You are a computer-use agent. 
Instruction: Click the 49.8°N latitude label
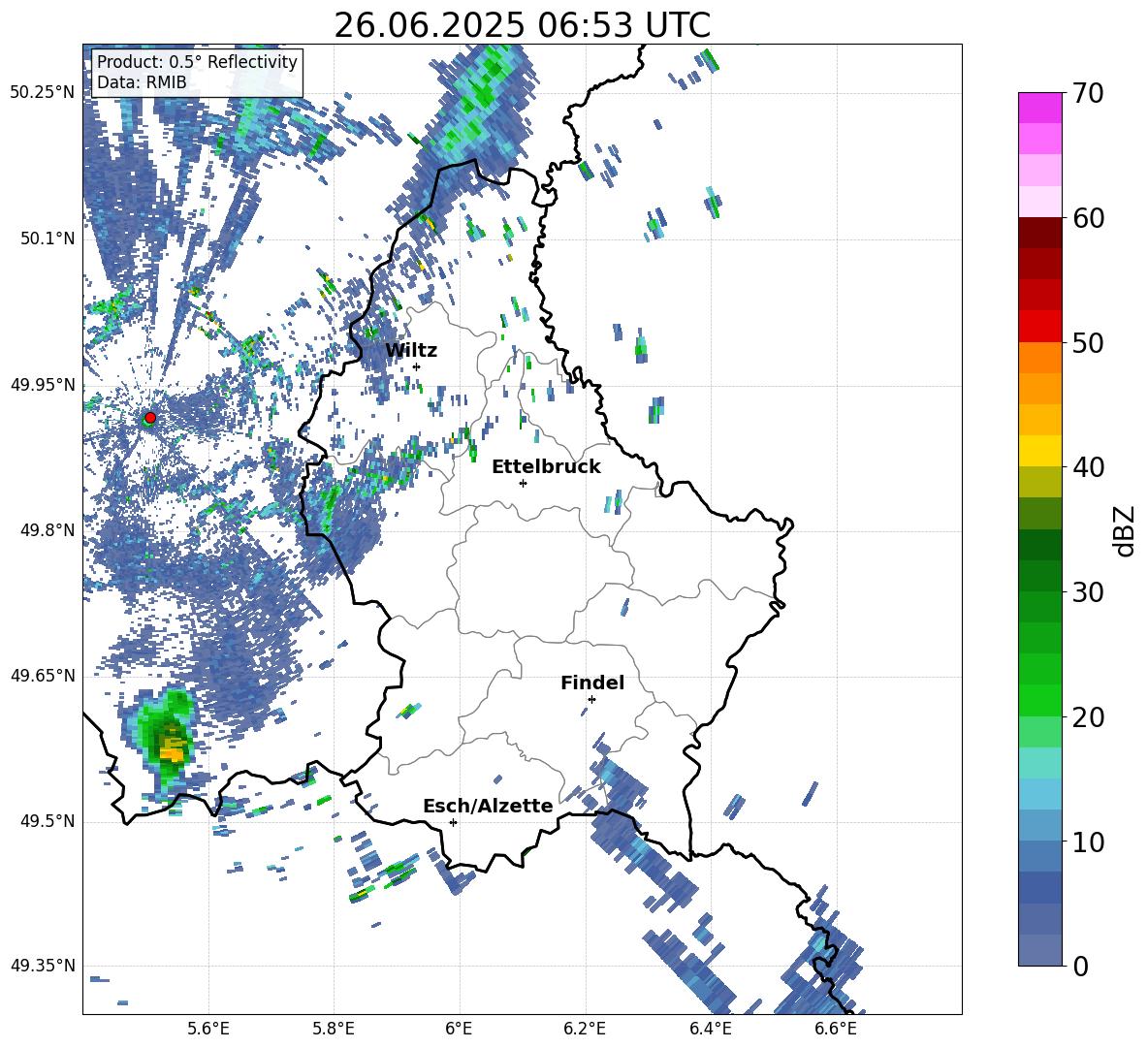(48, 530)
